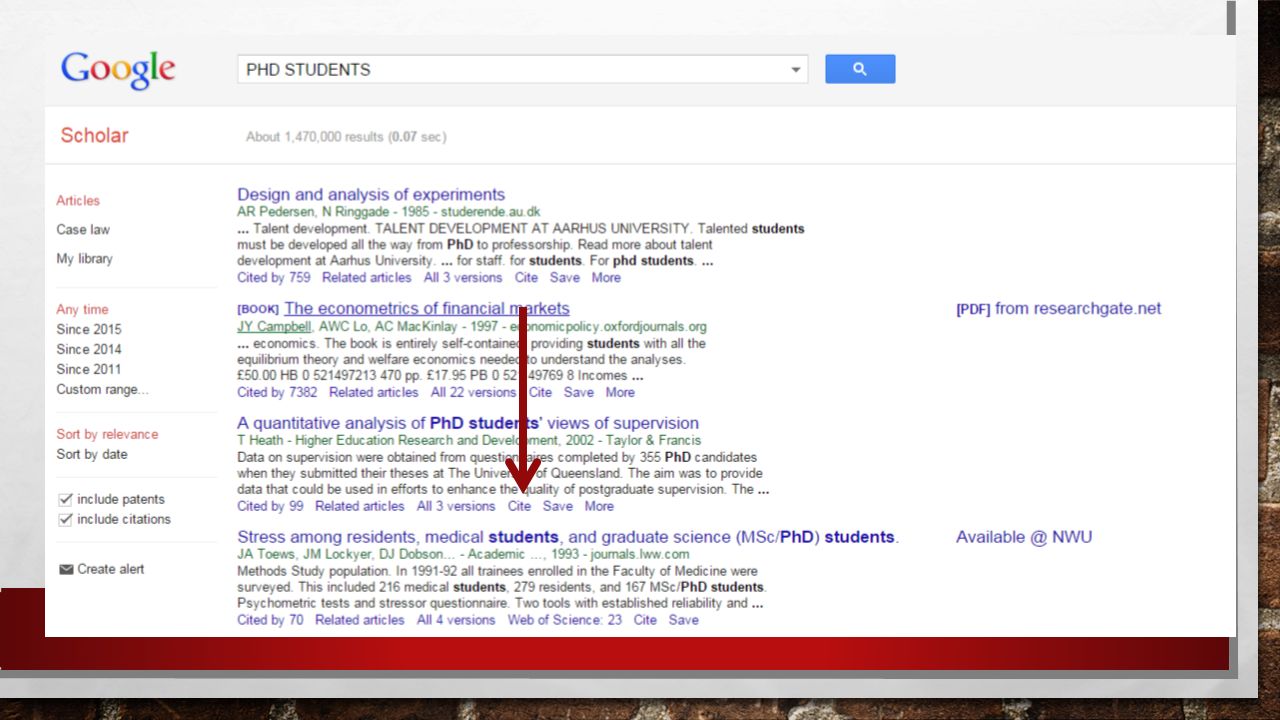Toggle the include patents checkbox

pos(66,499)
